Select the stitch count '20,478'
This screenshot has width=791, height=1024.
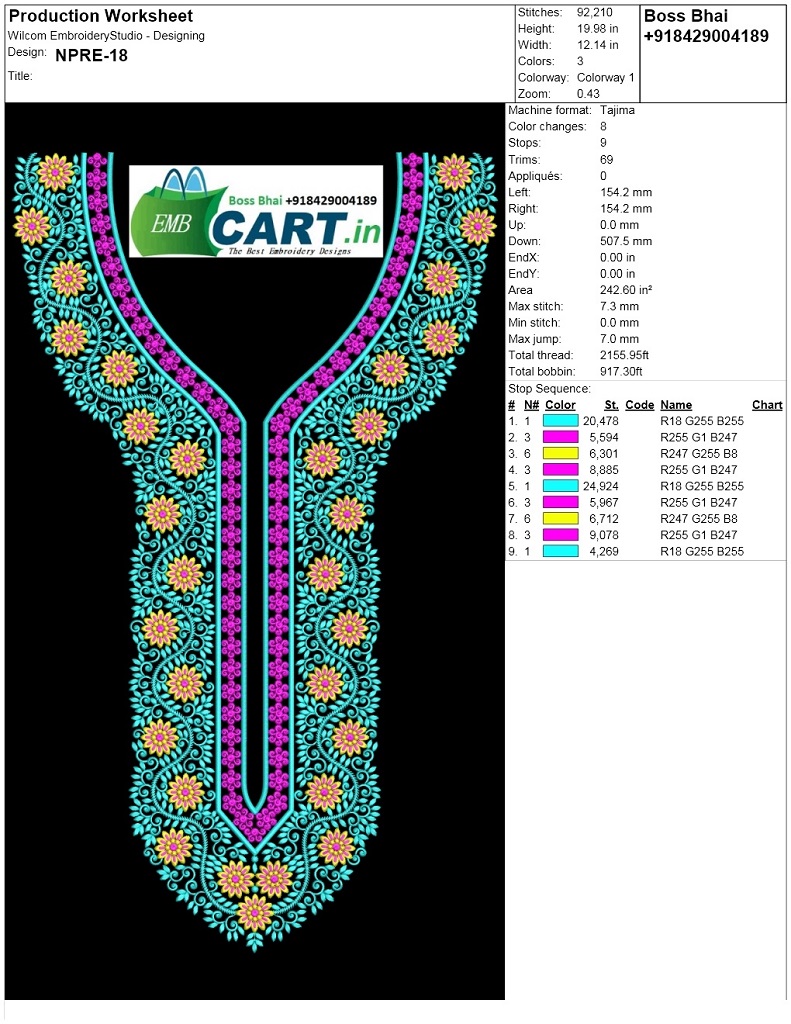pos(600,421)
